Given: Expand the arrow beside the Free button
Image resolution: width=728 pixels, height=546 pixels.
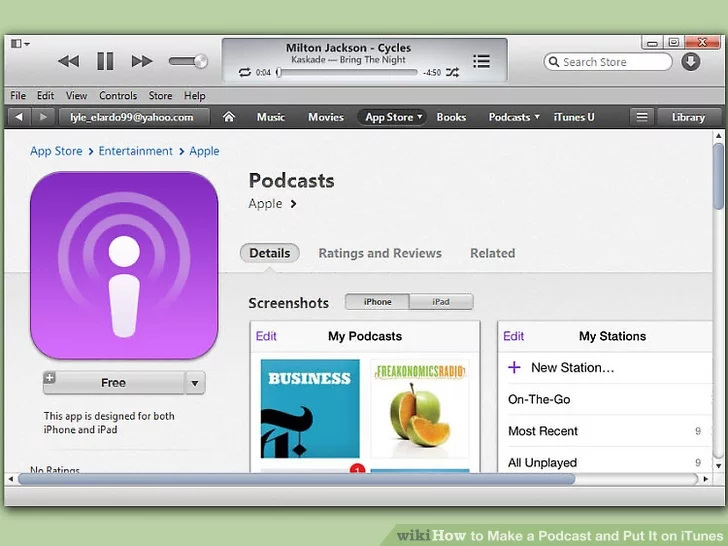Looking at the screenshot, I should 195,383.
